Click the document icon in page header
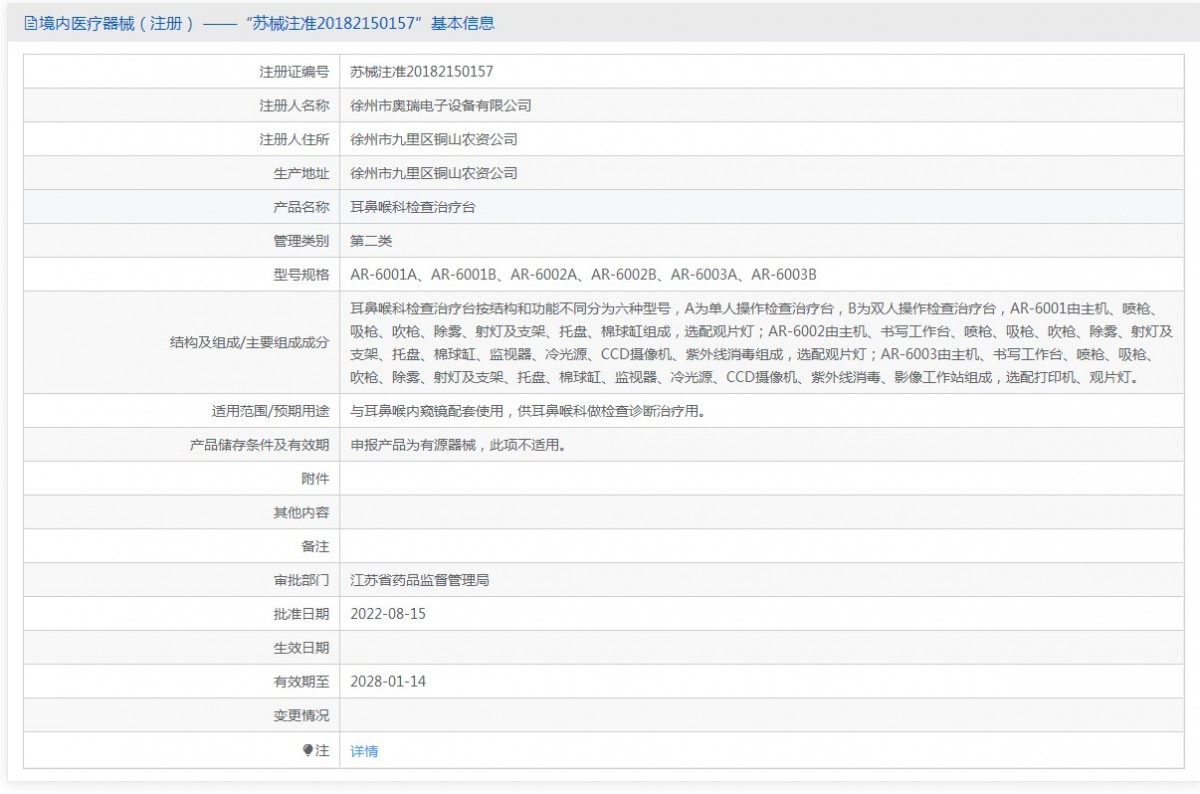 (x=31, y=23)
